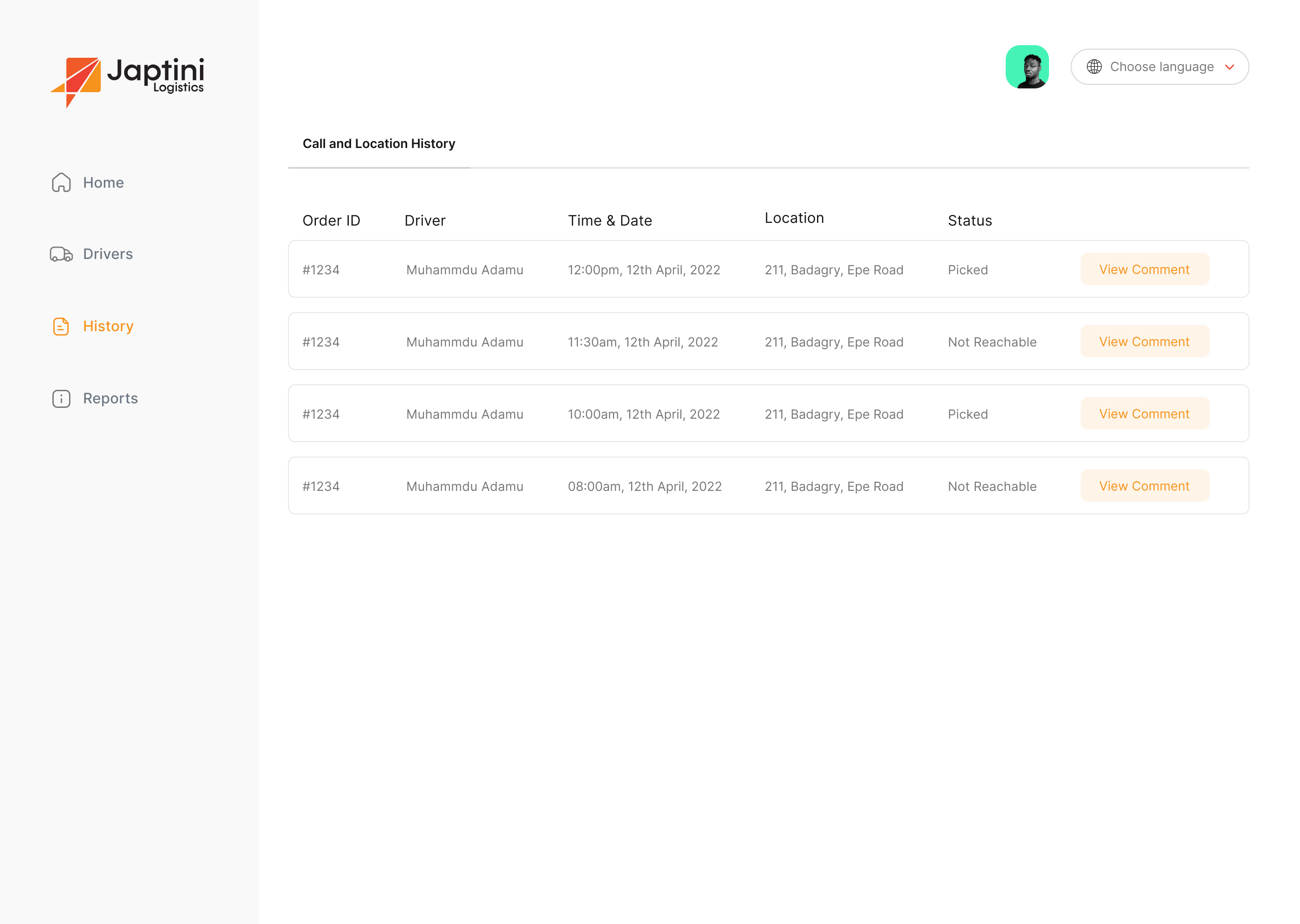Expand the language dropdown chevron
Viewport: 1300px width, 924px height.
[1230, 67]
